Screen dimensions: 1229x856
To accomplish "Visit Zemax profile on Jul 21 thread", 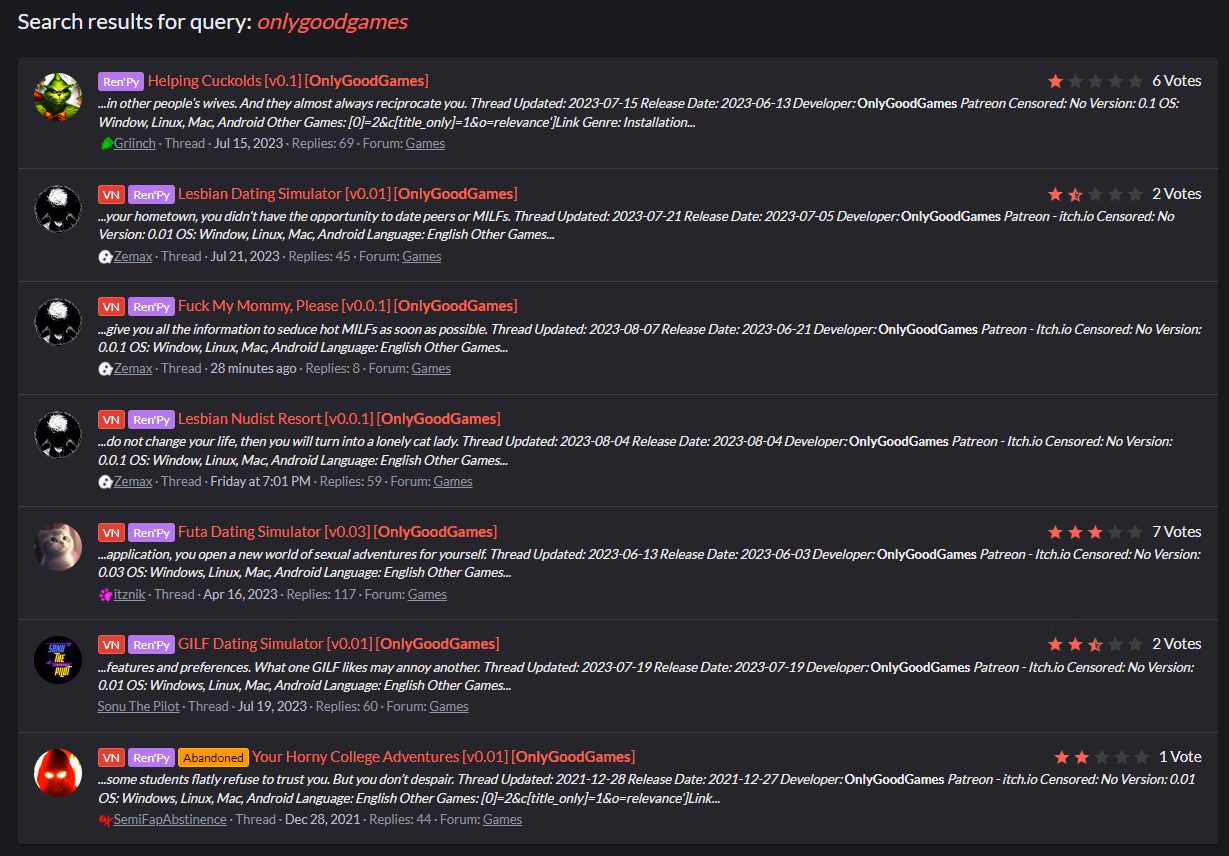I will pos(133,256).
